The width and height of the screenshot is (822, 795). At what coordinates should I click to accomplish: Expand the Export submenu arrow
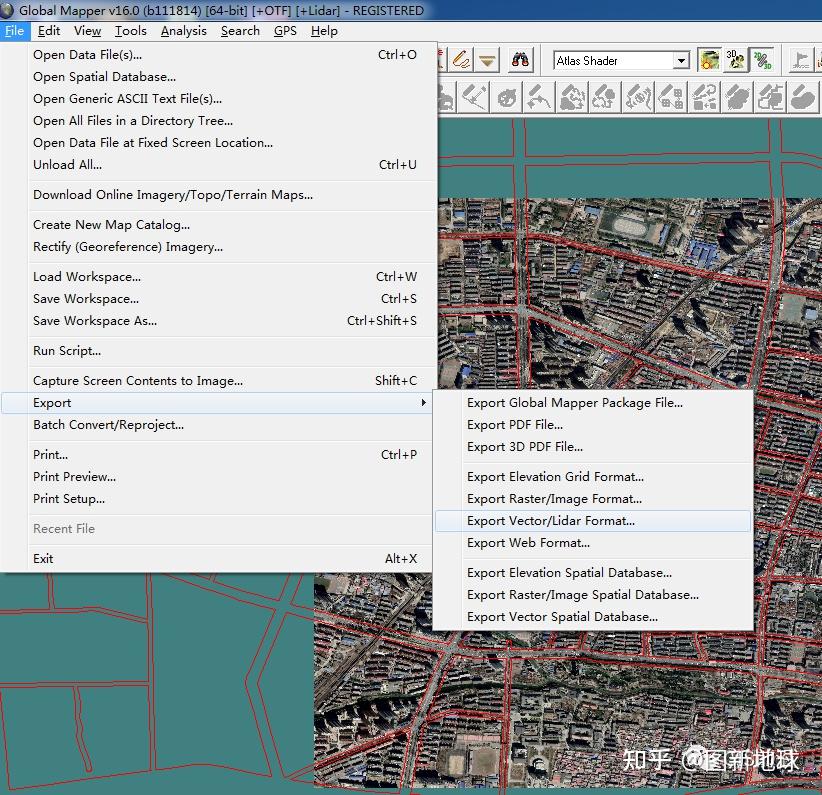[423, 403]
